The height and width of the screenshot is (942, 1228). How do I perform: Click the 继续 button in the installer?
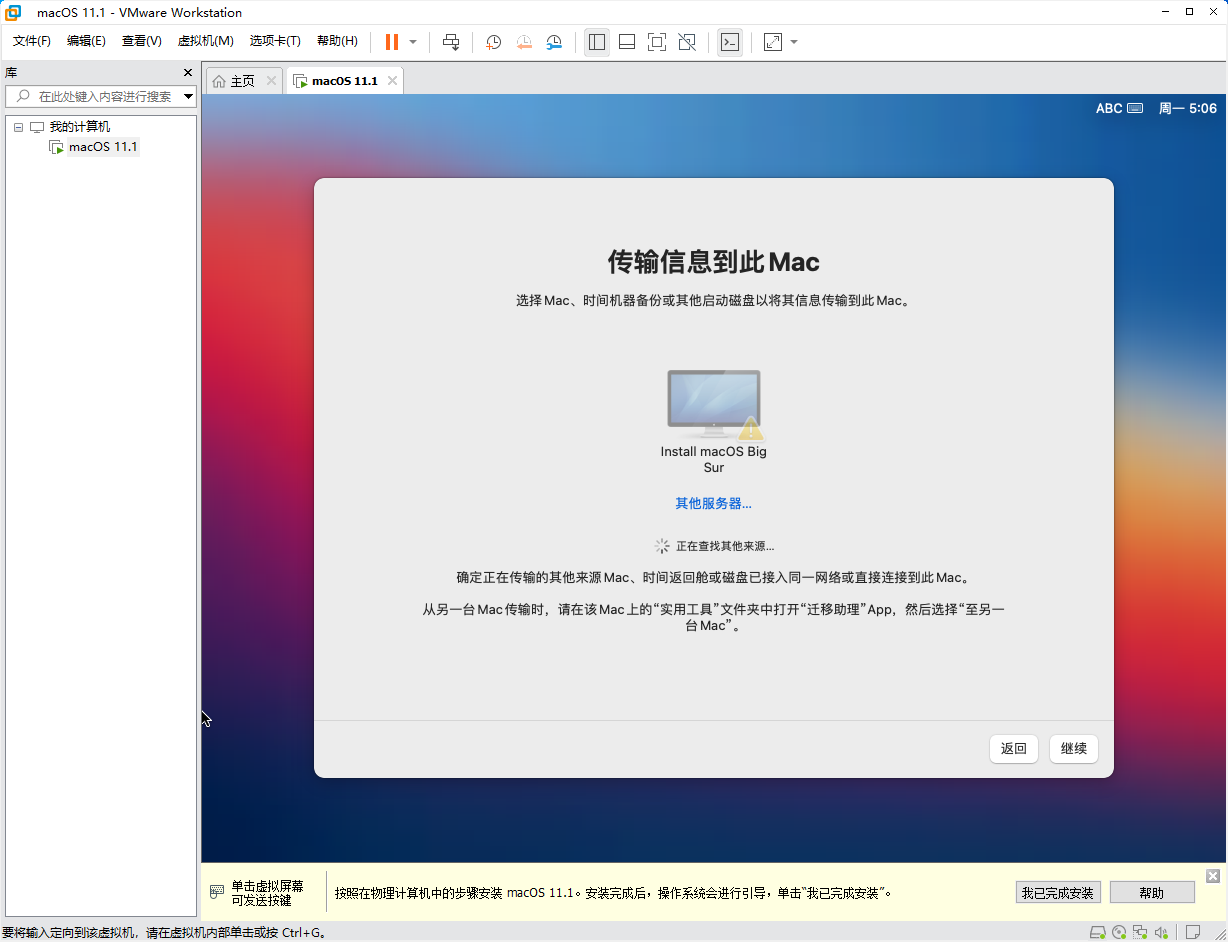1073,748
